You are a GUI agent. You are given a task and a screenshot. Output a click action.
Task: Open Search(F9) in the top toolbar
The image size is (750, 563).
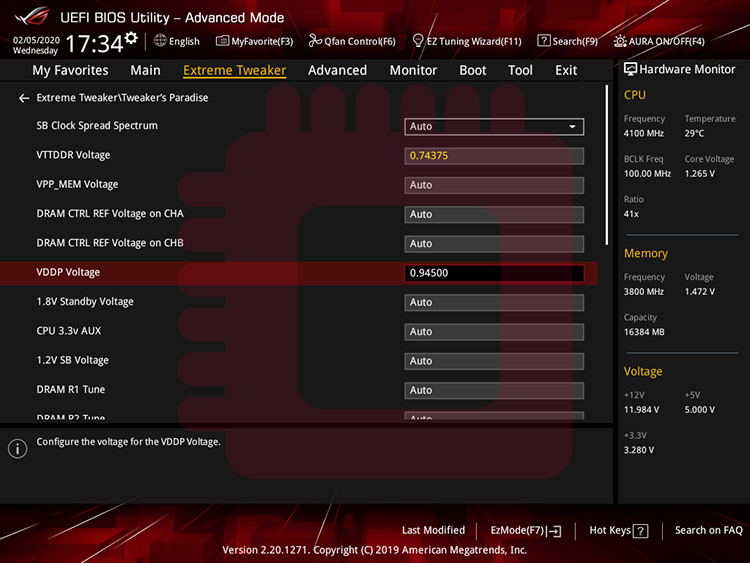pyautogui.click(x=567, y=41)
